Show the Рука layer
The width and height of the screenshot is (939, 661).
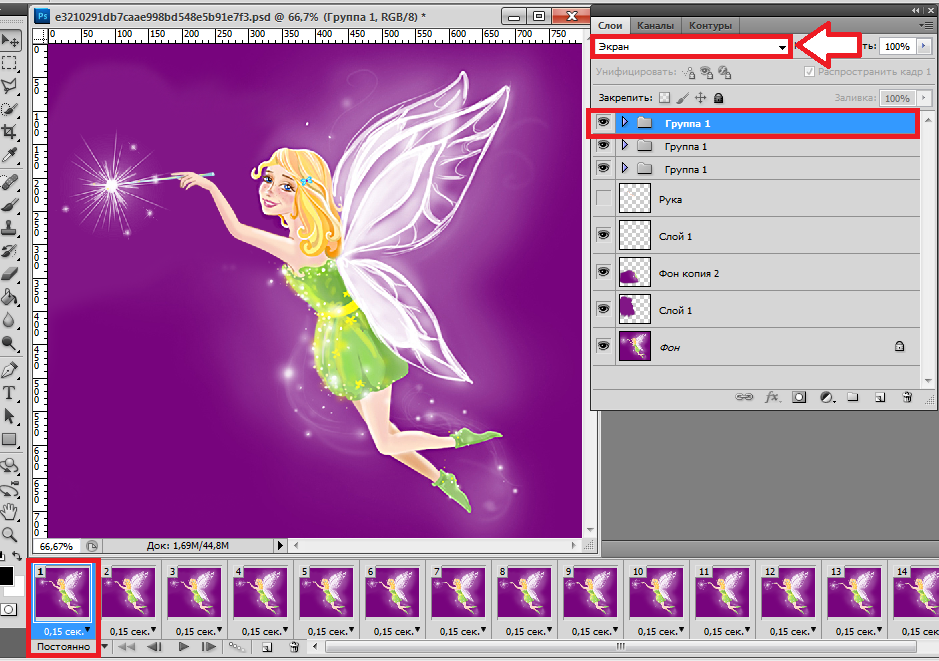[603, 199]
